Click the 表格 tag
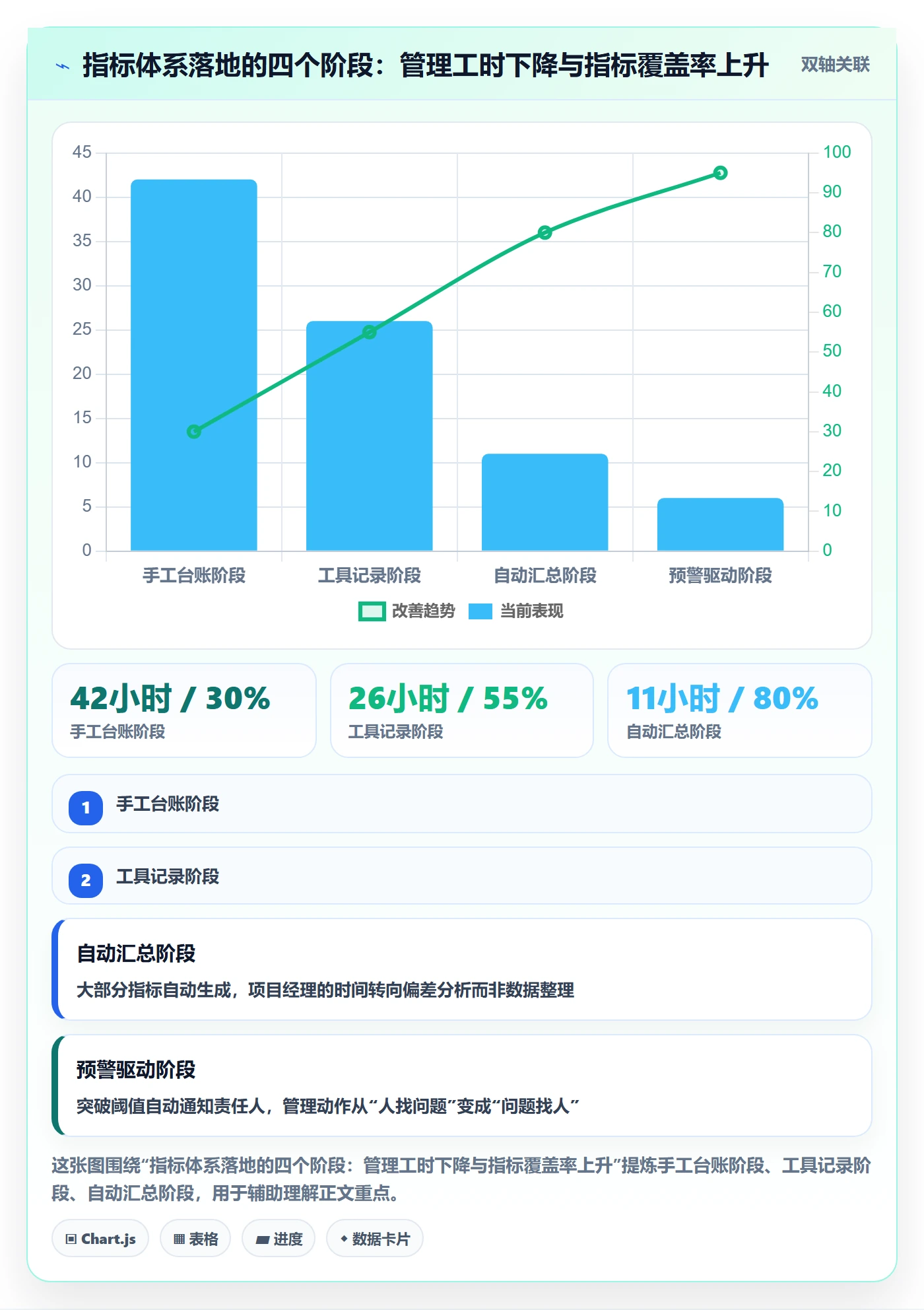924x1310 pixels. click(x=195, y=1239)
